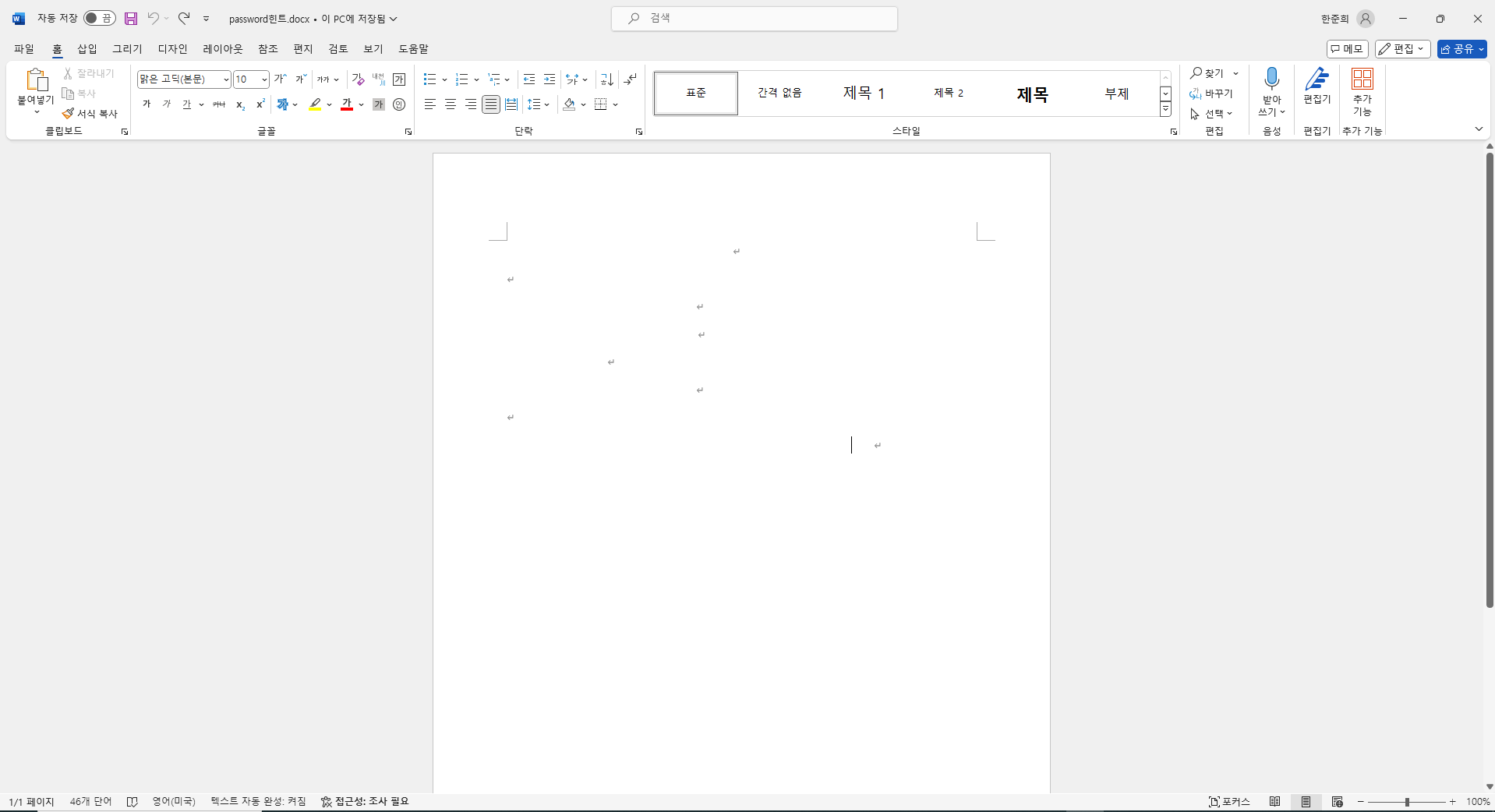Decrease paragraph indent

coord(529,79)
